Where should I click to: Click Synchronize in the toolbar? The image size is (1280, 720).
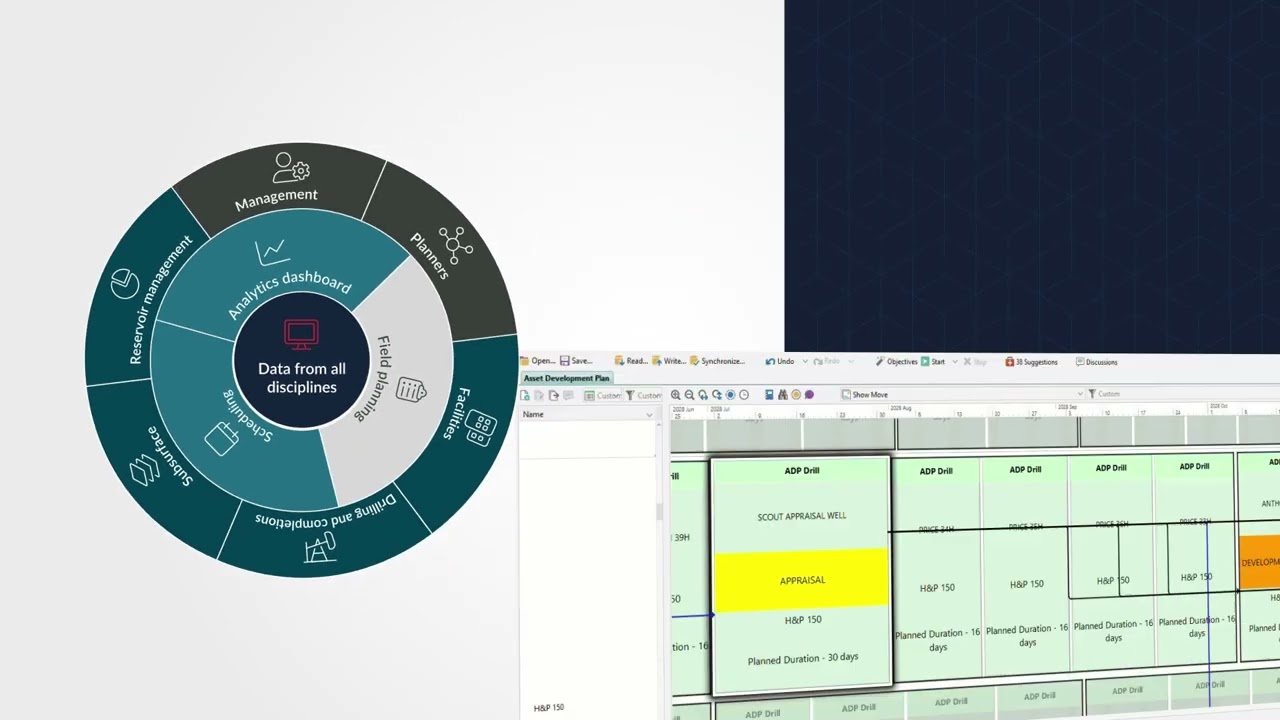tap(717, 361)
